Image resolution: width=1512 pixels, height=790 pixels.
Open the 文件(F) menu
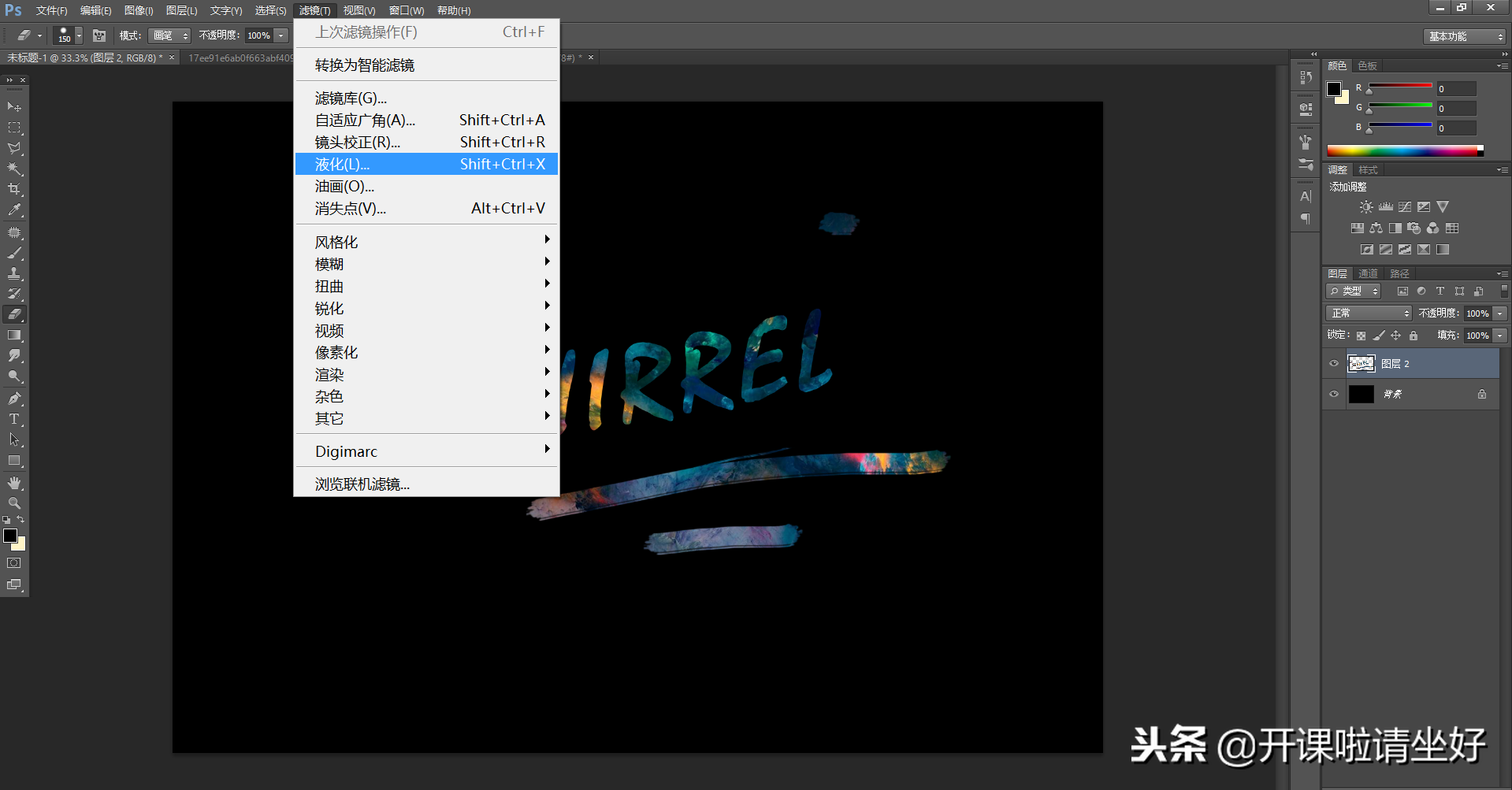coord(51,10)
